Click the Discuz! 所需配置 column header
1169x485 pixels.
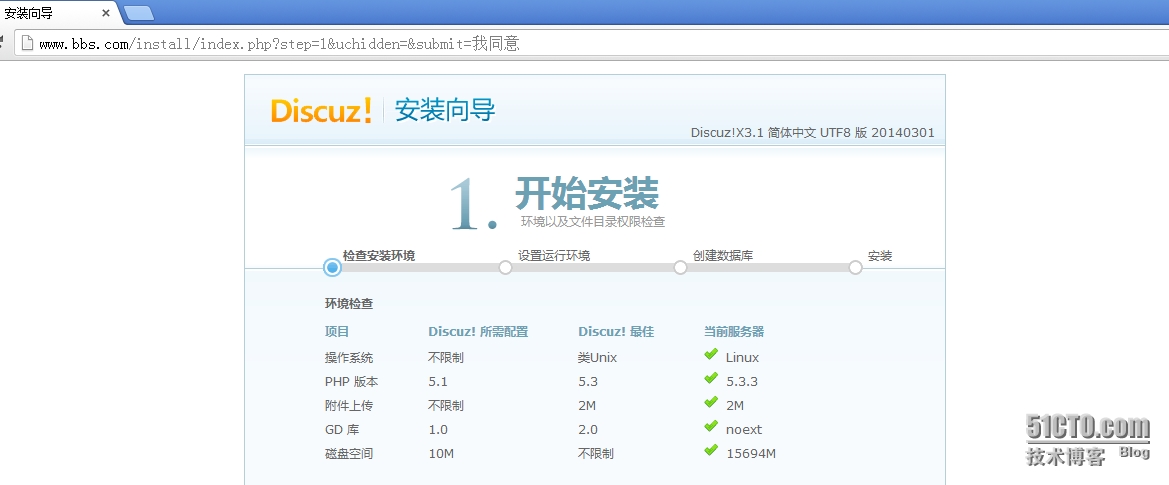pos(478,332)
